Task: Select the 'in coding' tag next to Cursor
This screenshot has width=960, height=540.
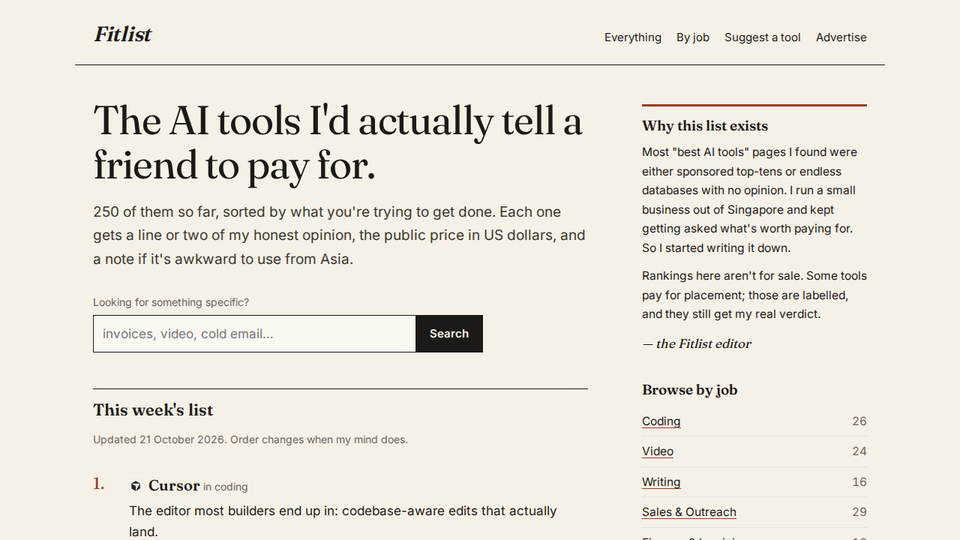Action: point(225,487)
